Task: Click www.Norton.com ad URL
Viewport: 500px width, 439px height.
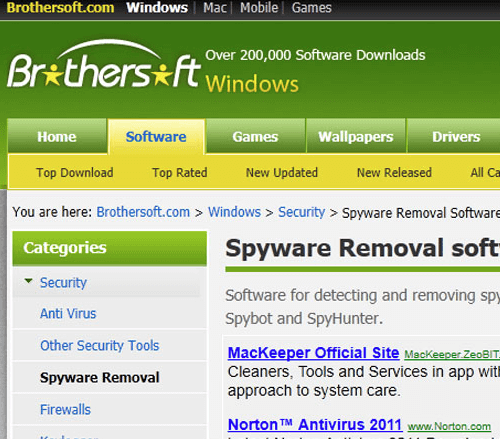Action: tap(449, 426)
